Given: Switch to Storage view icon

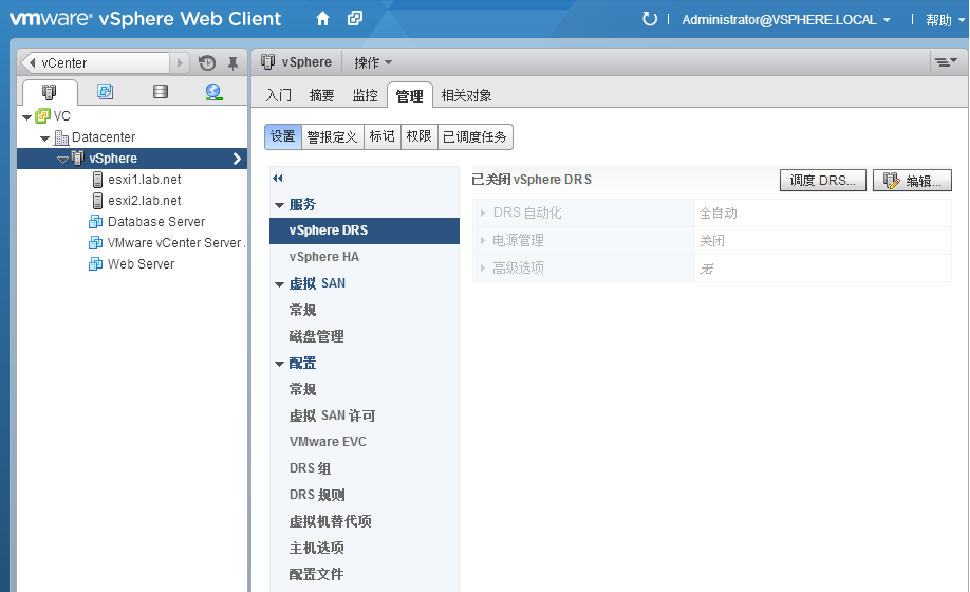Looking at the screenshot, I should (x=160, y=92).
